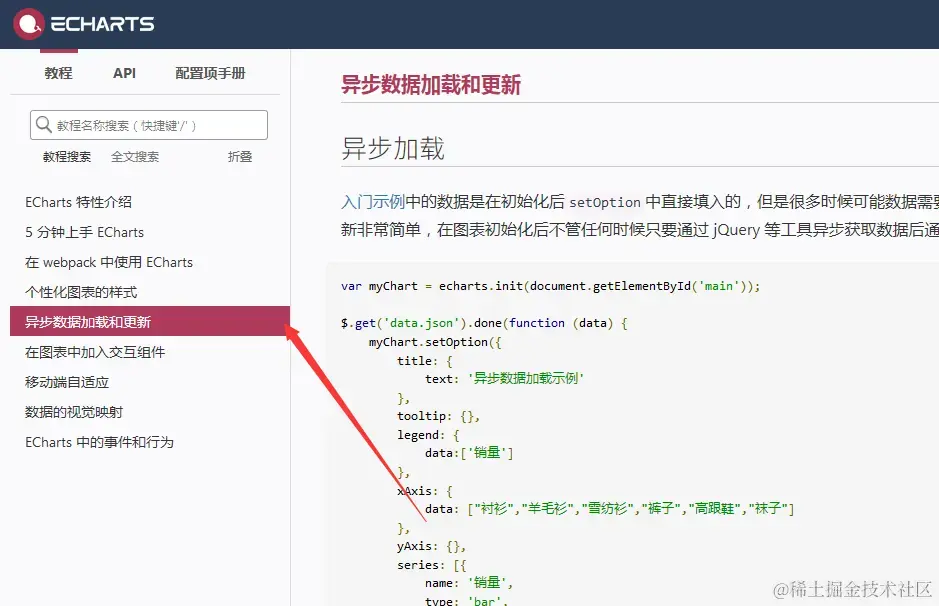
Task: Select the 教程搜索 search mode
Action: [66, 157]
